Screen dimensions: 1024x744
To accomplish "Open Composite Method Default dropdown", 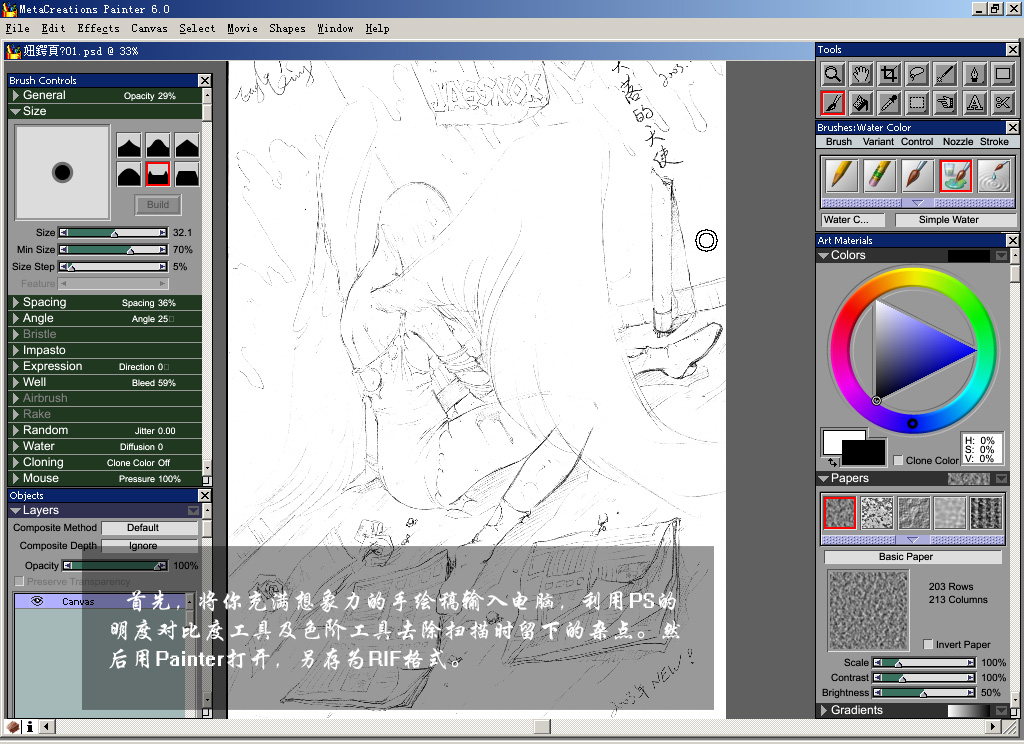I will (x=150, y=528).
